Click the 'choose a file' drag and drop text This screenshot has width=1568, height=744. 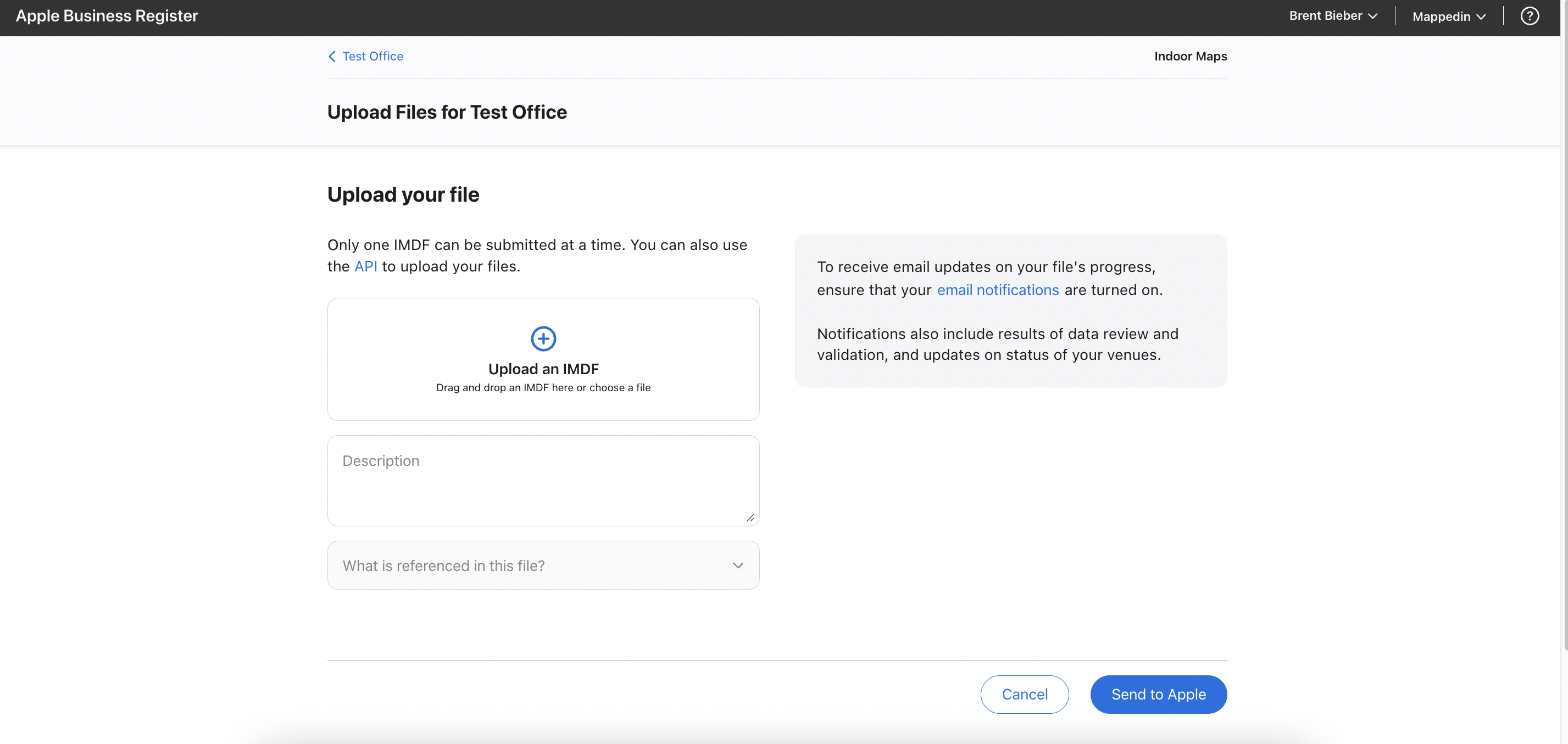pos(620,388)
